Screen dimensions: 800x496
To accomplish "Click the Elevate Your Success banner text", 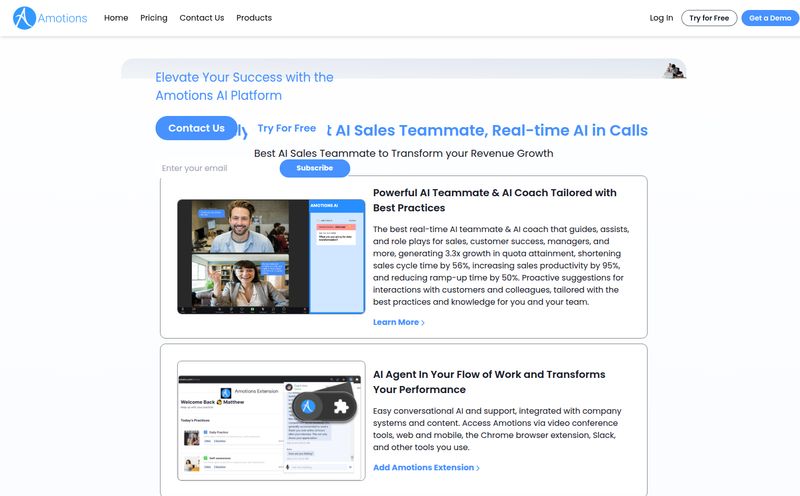I will coord(244,86).
